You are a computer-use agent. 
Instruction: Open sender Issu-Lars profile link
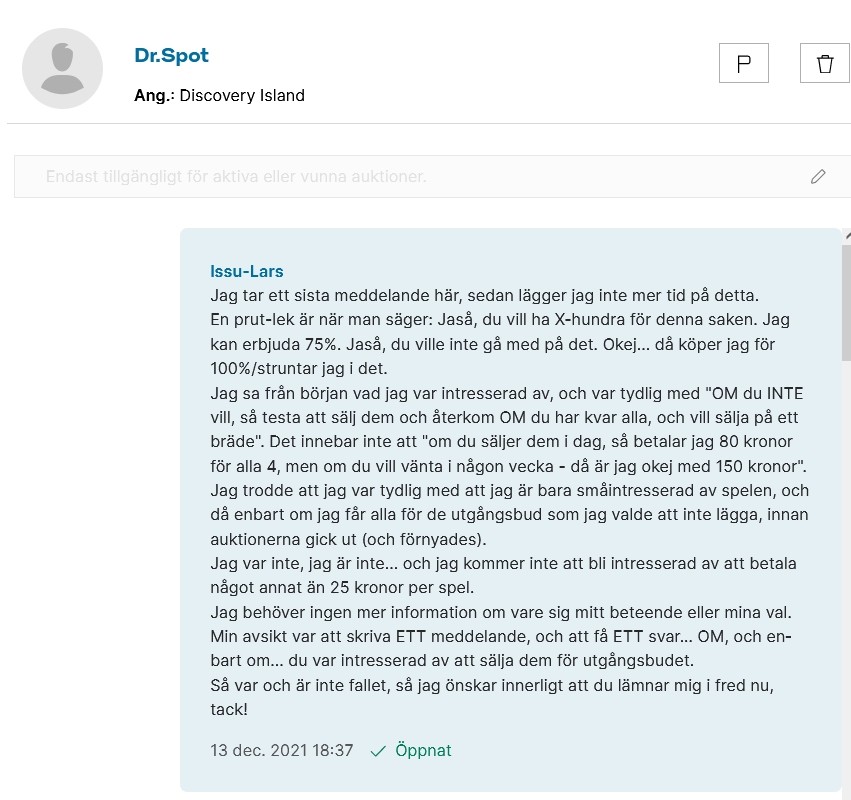tap(246, 271)
